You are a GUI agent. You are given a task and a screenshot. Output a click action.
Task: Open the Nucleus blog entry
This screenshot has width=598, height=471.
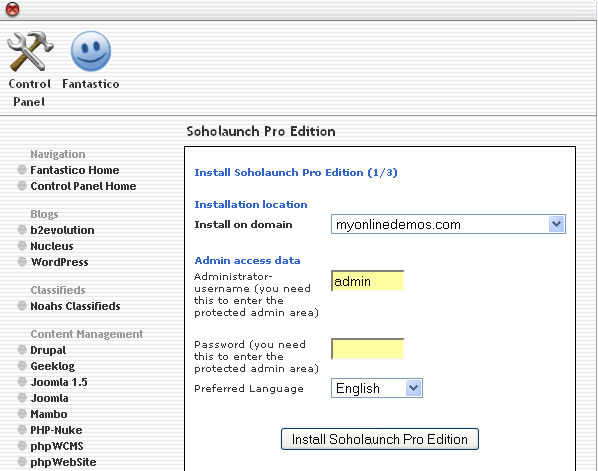click(51, 246)
